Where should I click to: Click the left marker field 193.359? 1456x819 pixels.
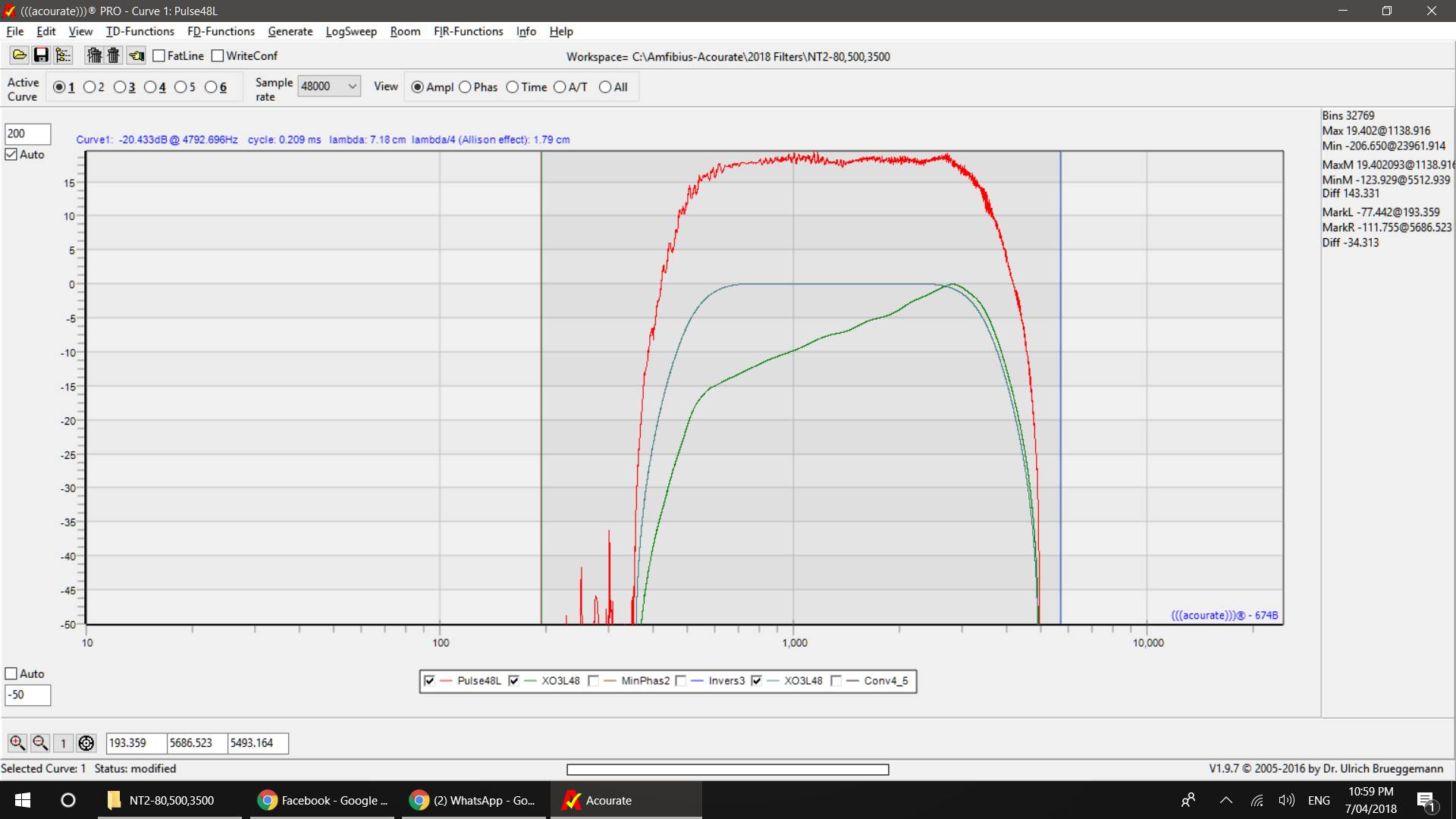pyautogui.click(x=136, y=743)
